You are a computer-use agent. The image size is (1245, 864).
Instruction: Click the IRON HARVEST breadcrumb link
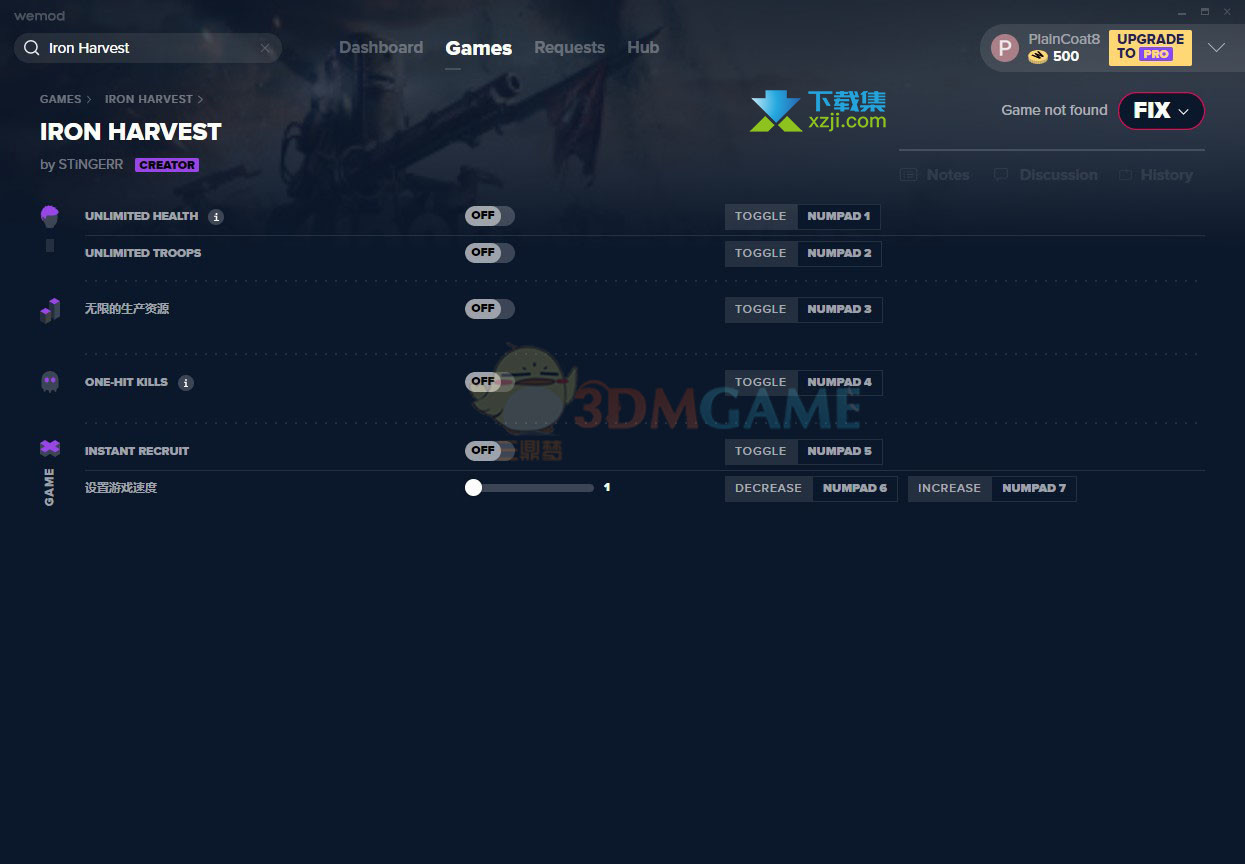149,100
